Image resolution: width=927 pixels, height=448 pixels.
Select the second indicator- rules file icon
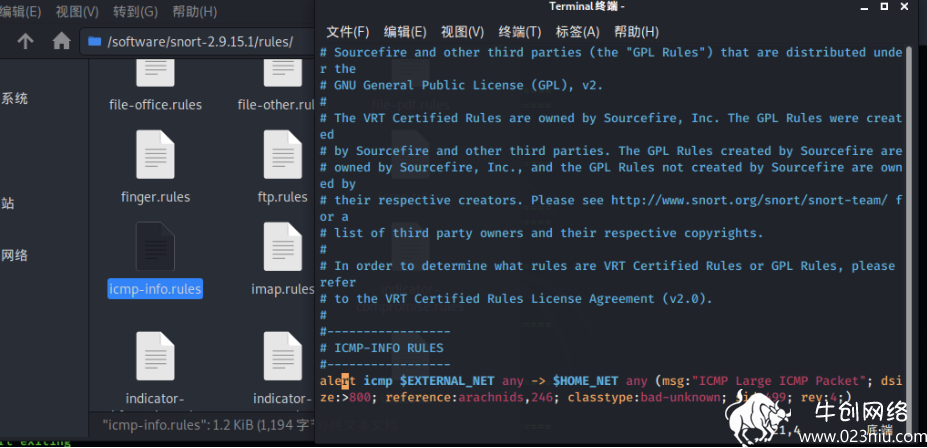[x=283, y=356]
